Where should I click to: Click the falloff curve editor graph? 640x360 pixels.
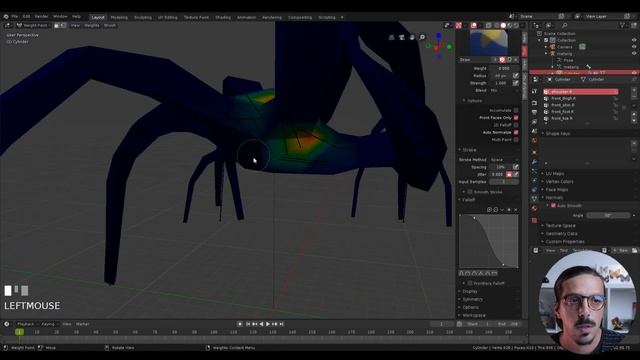point(489,241)
